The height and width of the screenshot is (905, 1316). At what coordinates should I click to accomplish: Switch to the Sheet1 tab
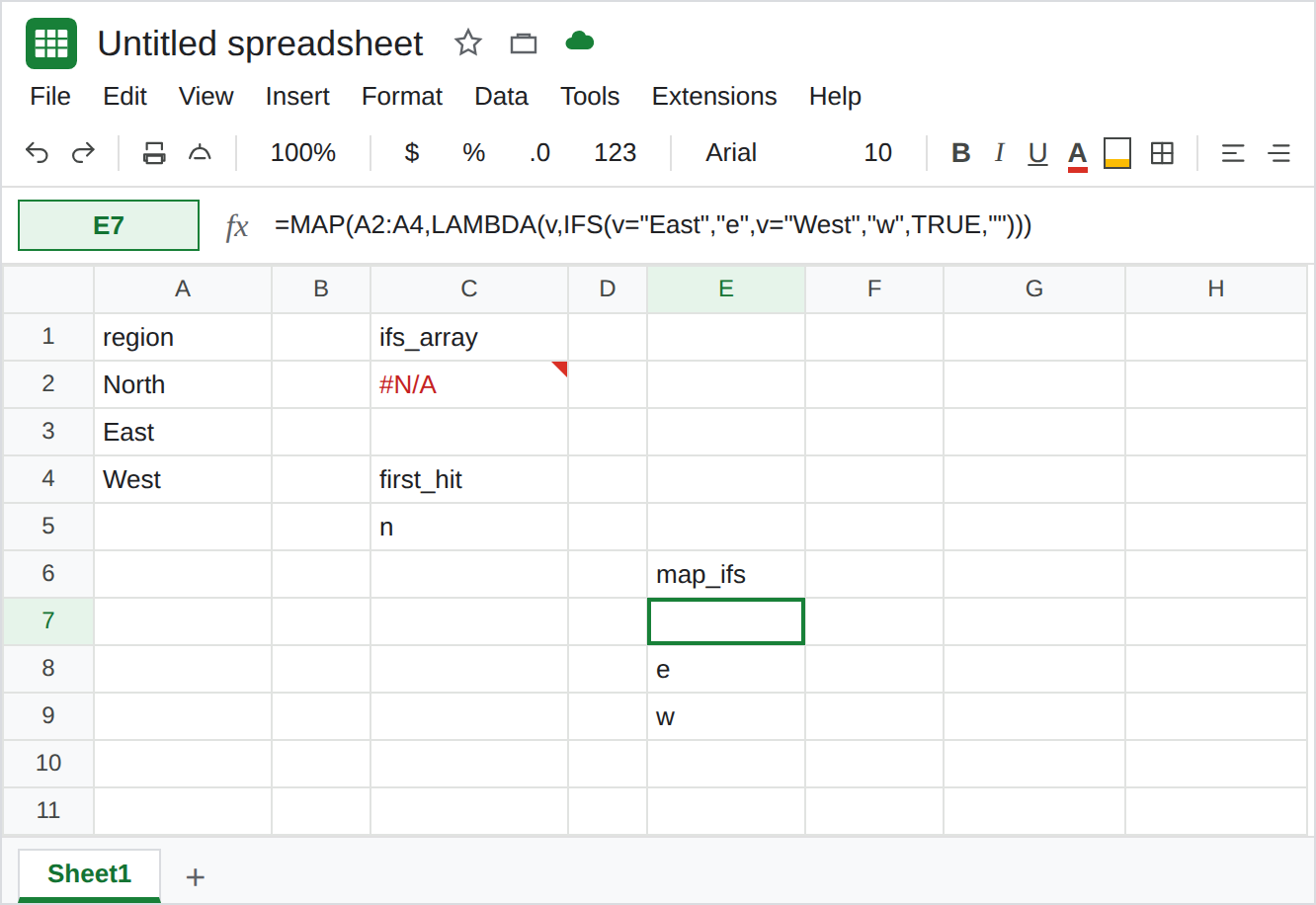90,874
